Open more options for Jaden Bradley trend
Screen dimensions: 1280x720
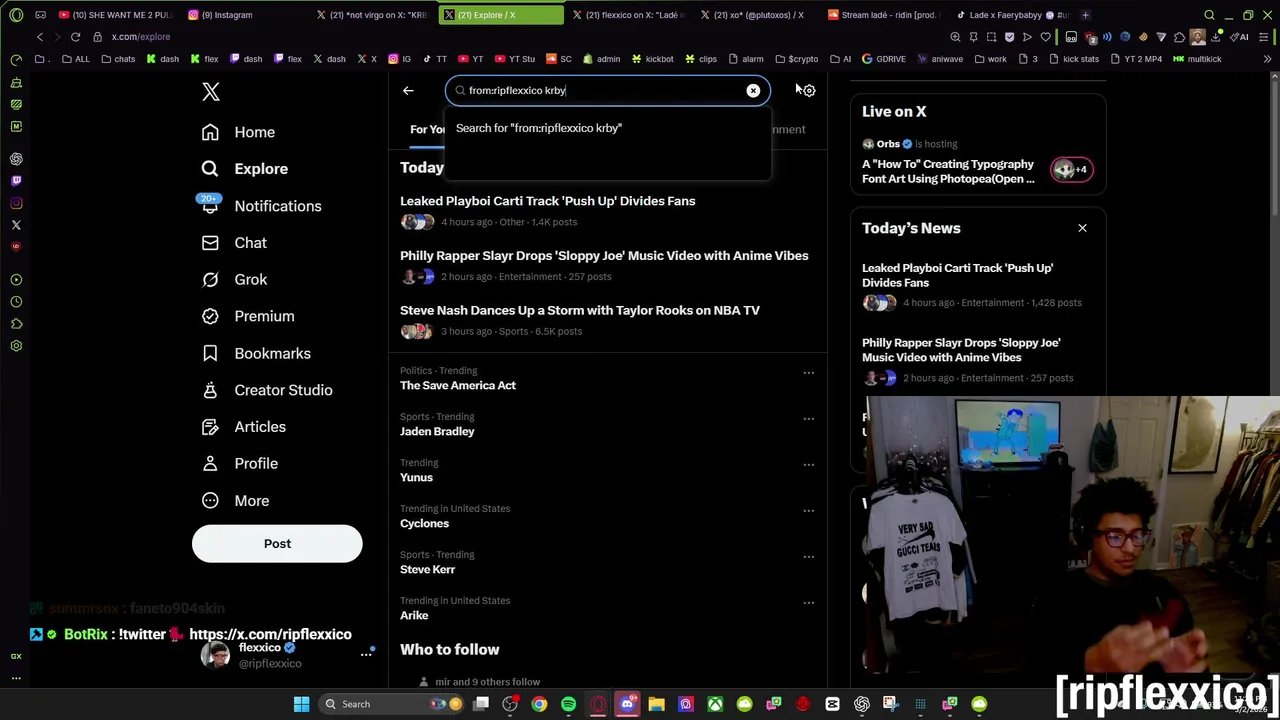click(808, 419)
